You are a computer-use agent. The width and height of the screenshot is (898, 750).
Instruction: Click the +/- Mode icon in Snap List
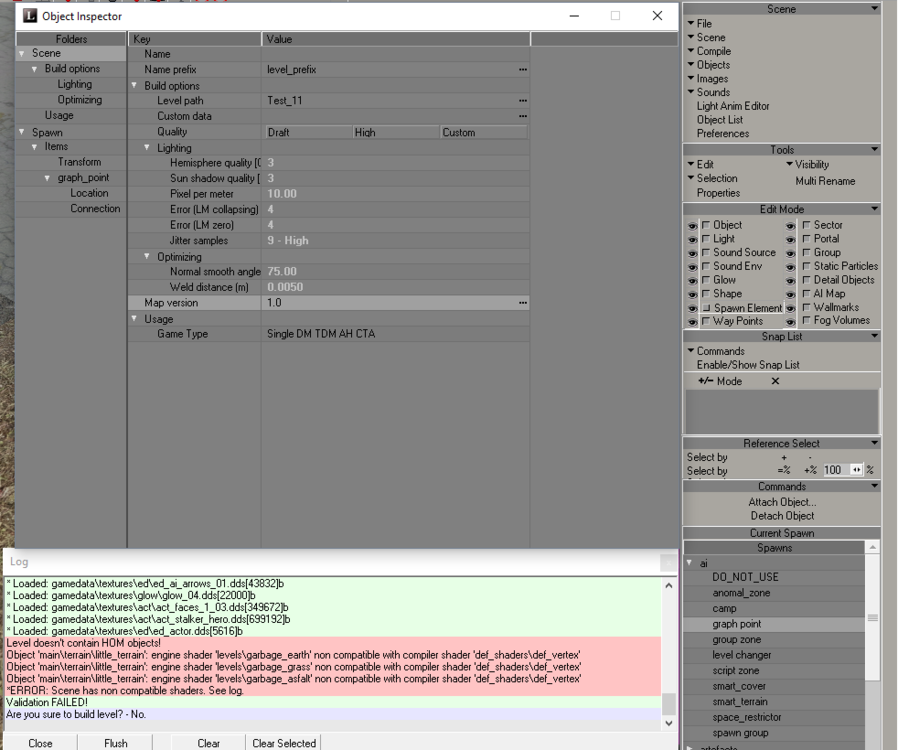(x=705, y=382)
